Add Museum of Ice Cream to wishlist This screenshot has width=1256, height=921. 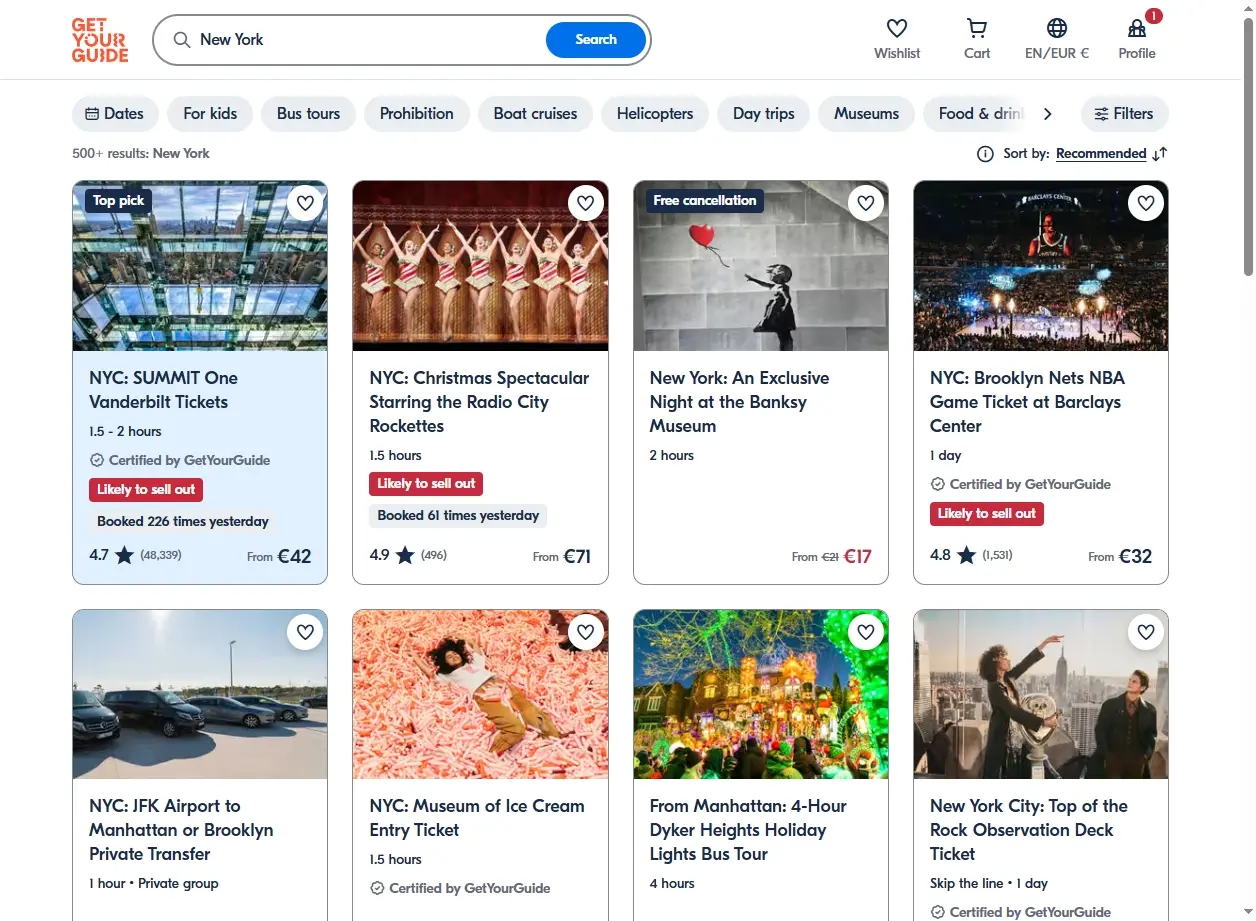click(x=586, y=632)
